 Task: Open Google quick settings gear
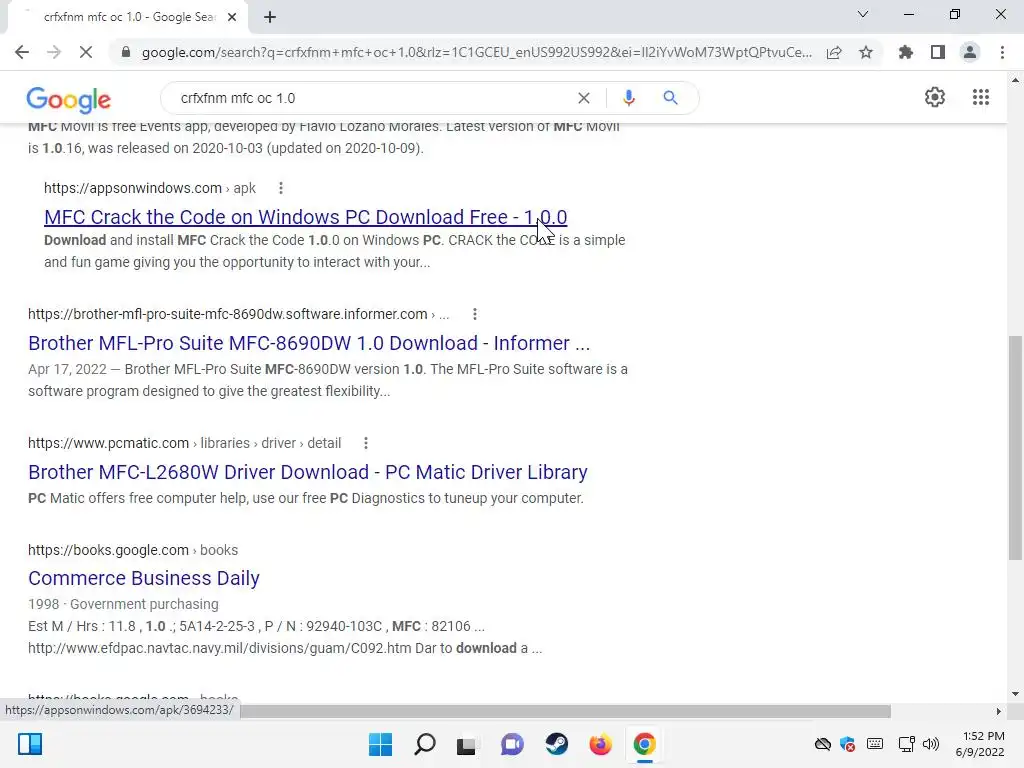pyautogui.click(x=935, y=97)
